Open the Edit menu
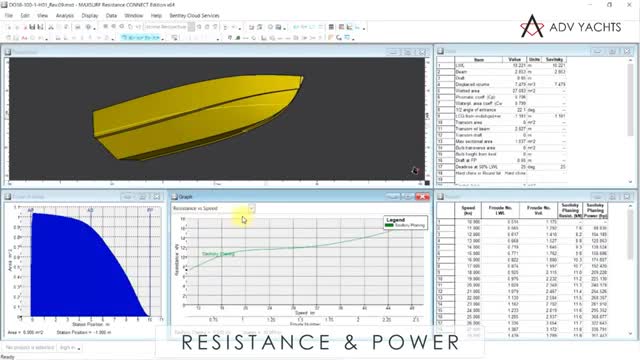 tap(25, 16)
